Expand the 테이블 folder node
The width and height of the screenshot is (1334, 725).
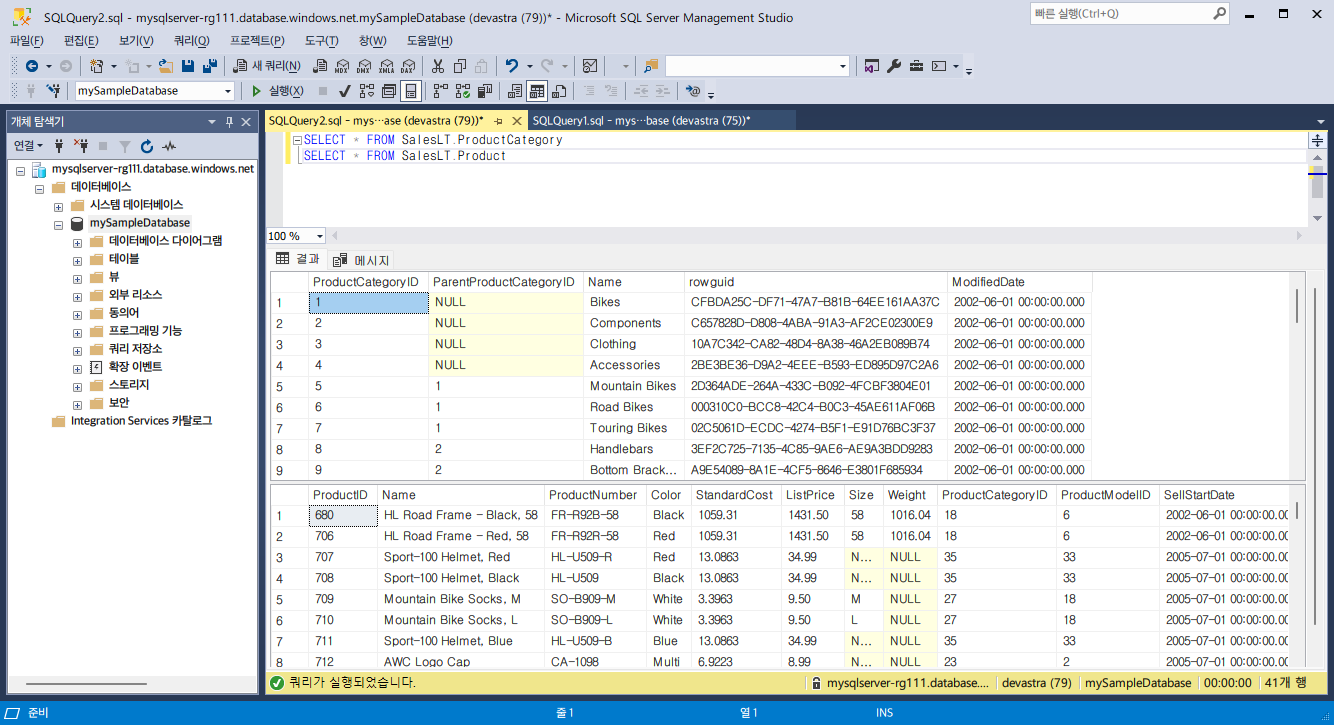click(x=77, y=259)
